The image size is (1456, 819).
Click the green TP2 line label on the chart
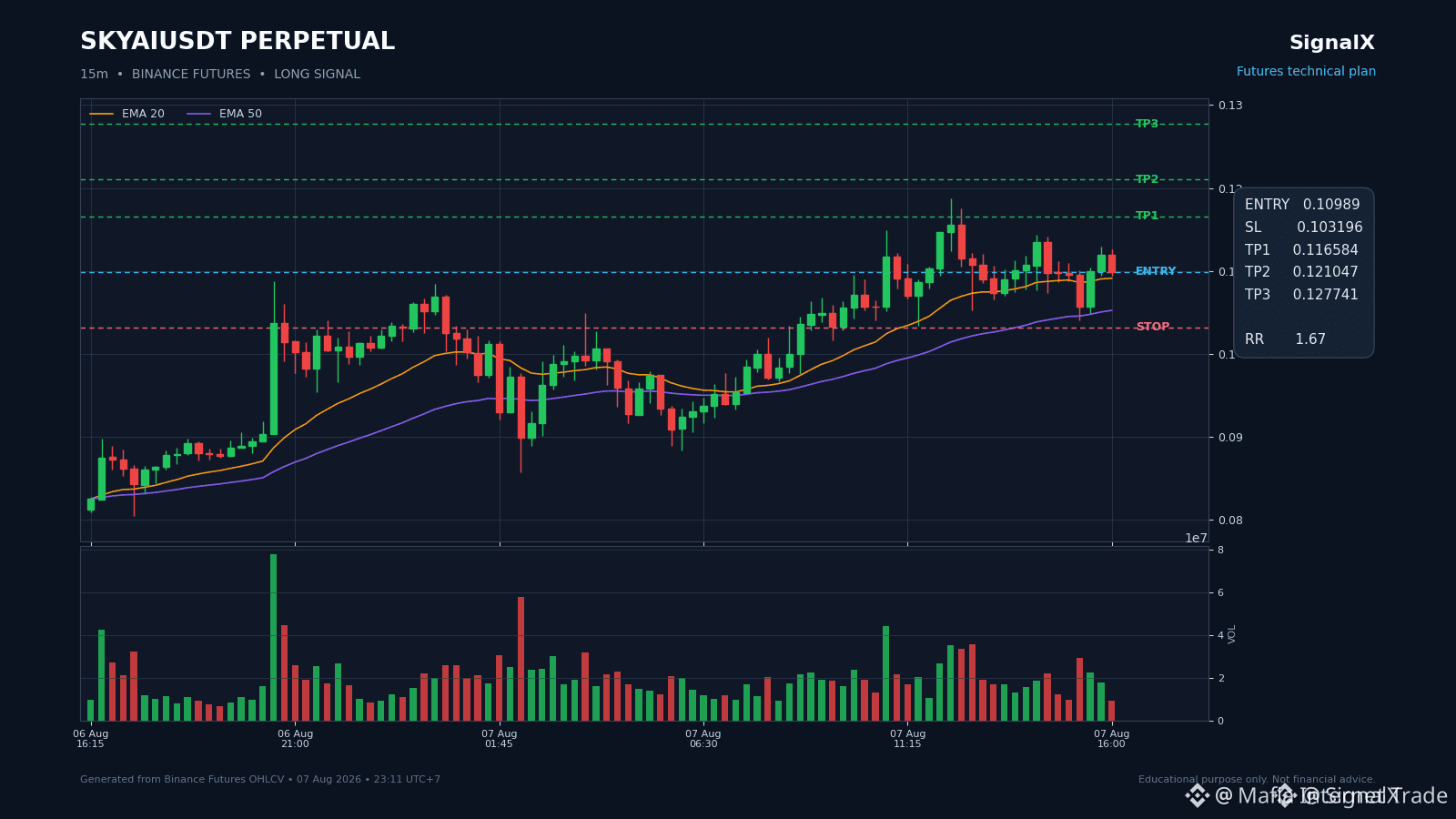1147,179
